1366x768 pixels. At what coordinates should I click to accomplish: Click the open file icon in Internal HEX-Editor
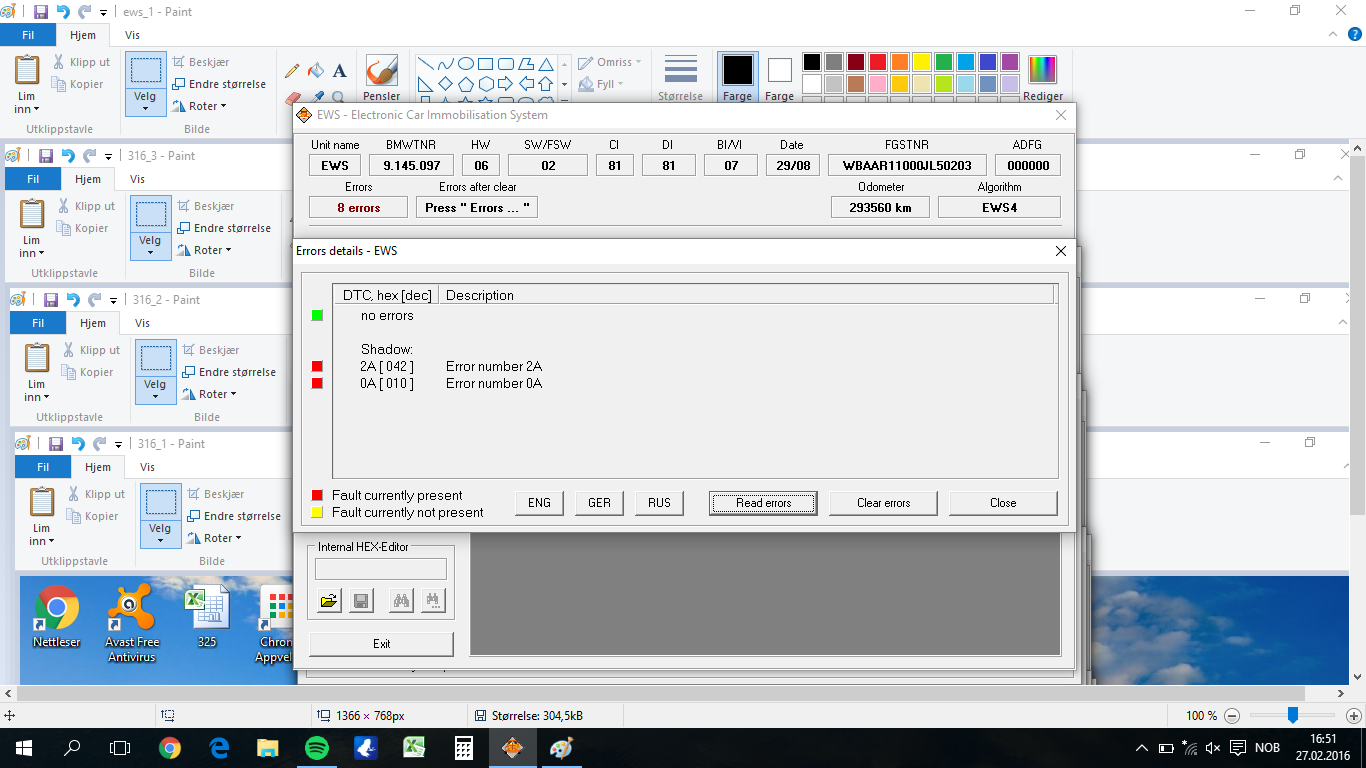click(329, 601)
